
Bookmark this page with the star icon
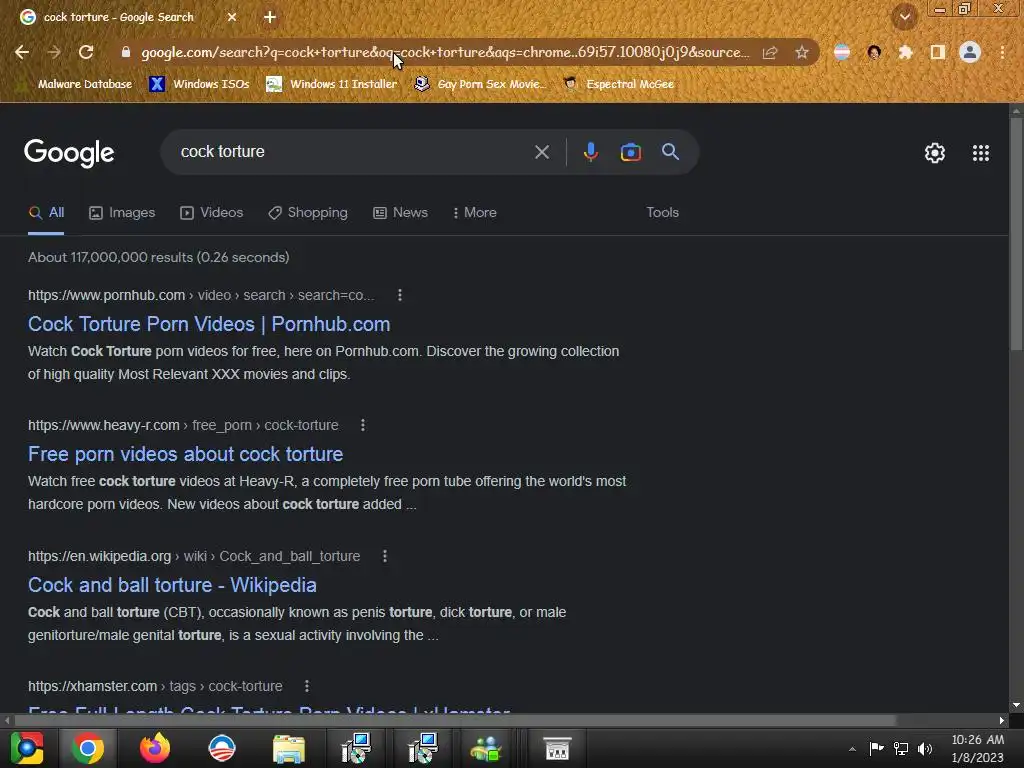tap(802, 52)
